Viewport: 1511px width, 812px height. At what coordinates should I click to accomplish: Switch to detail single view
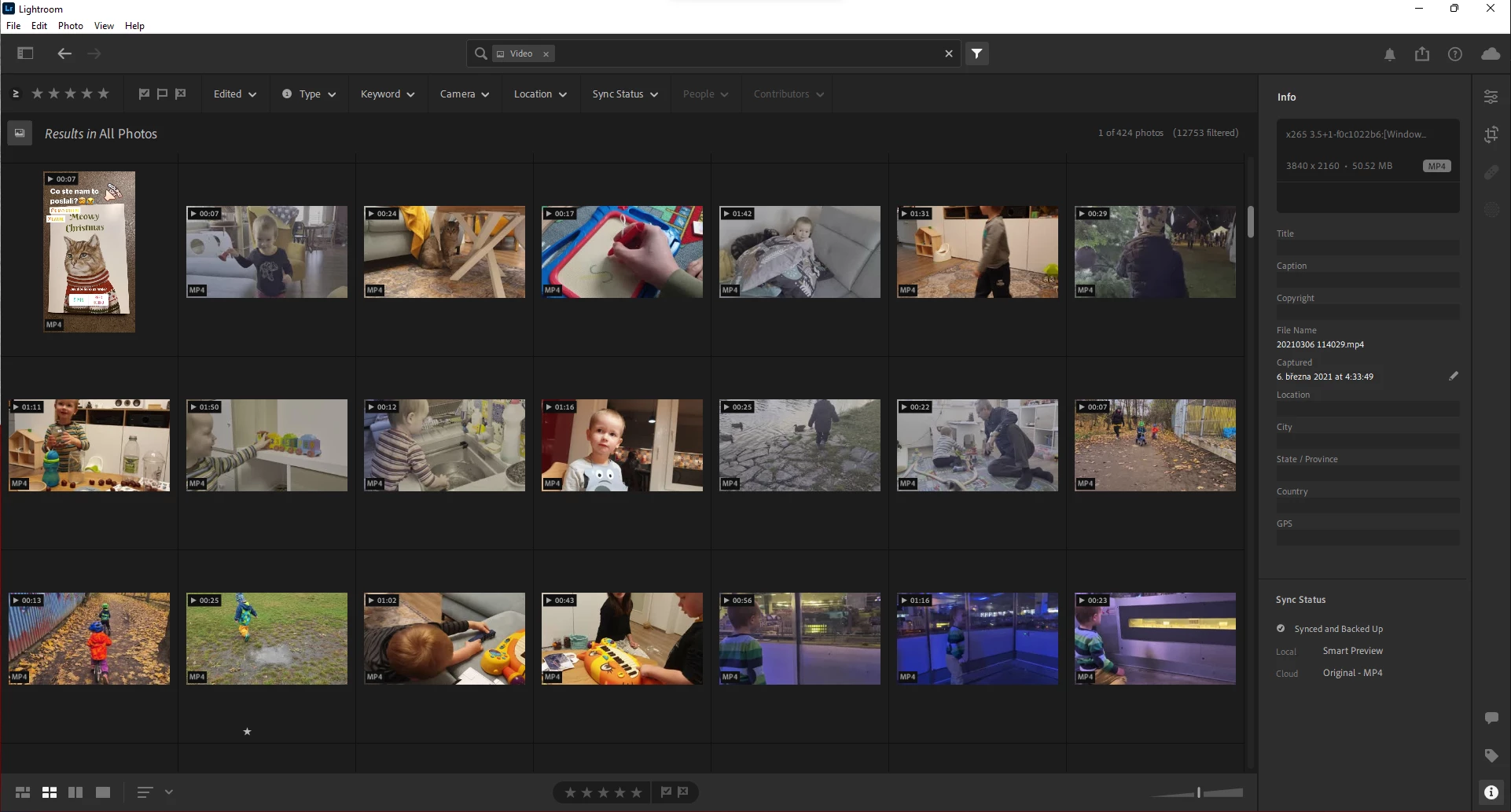point(103,792)
